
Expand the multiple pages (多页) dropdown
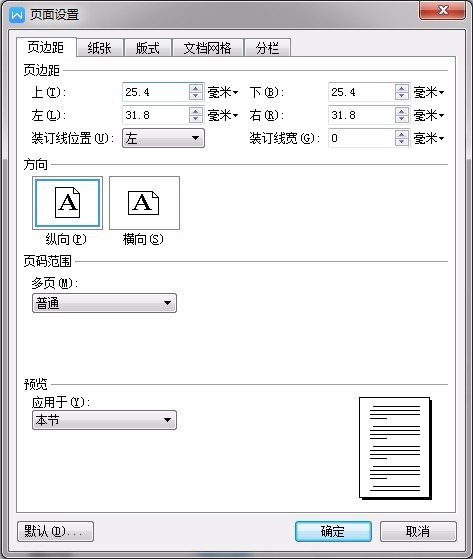click(104, 303)
